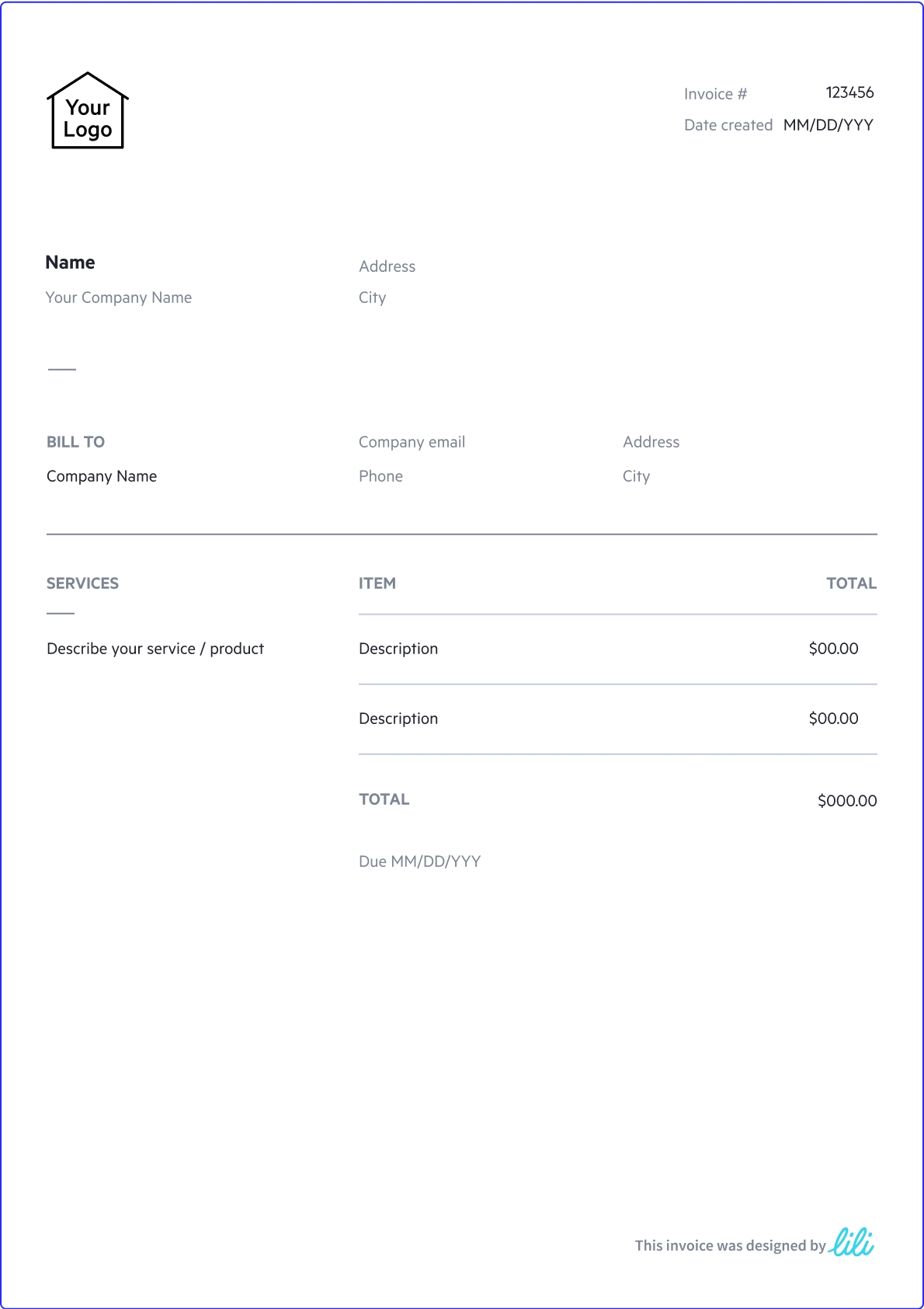Edit Describe your service / product text
The image size is (924, 1309).
155,649
